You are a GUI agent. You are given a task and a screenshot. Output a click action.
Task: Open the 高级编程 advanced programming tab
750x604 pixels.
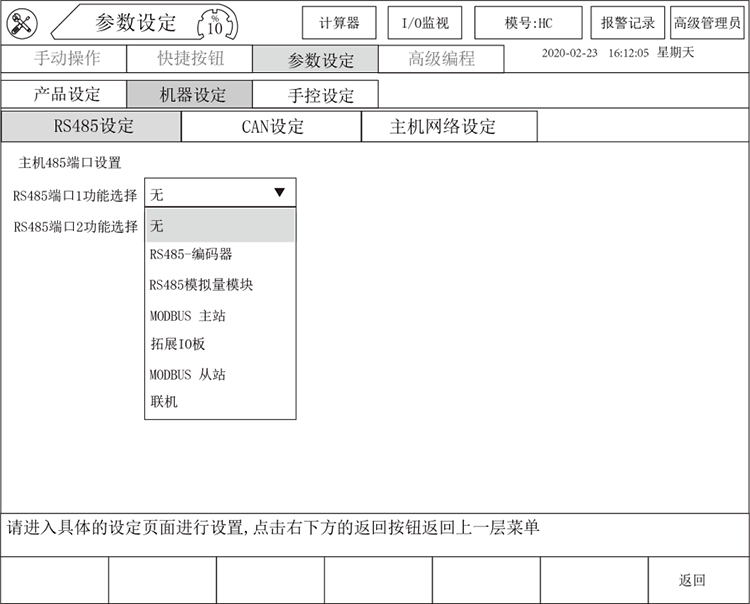[x=441, y=59]
